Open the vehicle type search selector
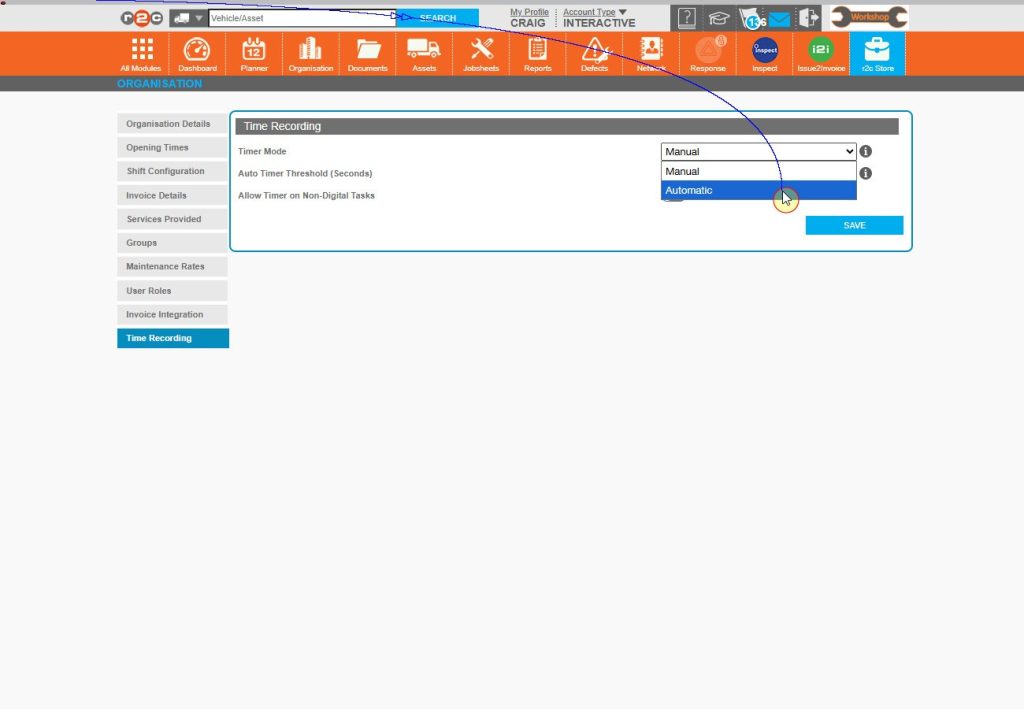The height and width of the screenshot is (709, 1024). pos(188,18)
